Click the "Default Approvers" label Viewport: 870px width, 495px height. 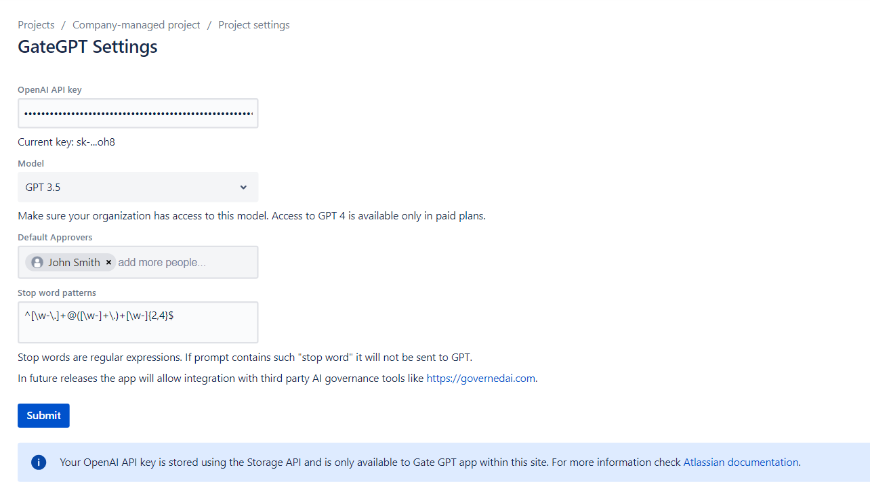click(54, 237)
